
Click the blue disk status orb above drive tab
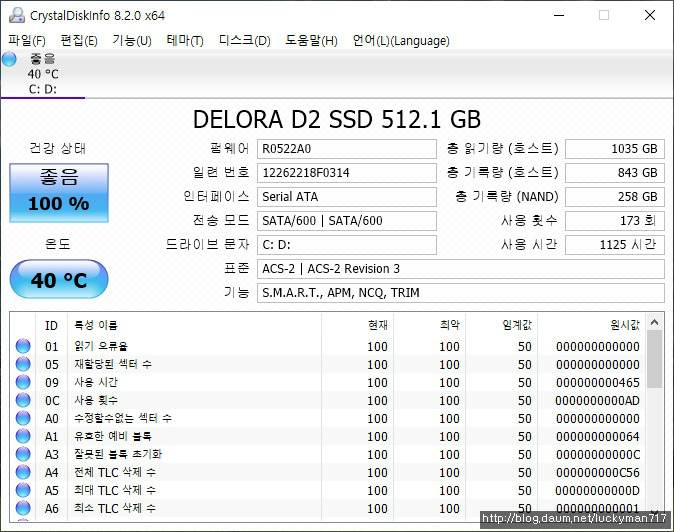tap(9, 59)
